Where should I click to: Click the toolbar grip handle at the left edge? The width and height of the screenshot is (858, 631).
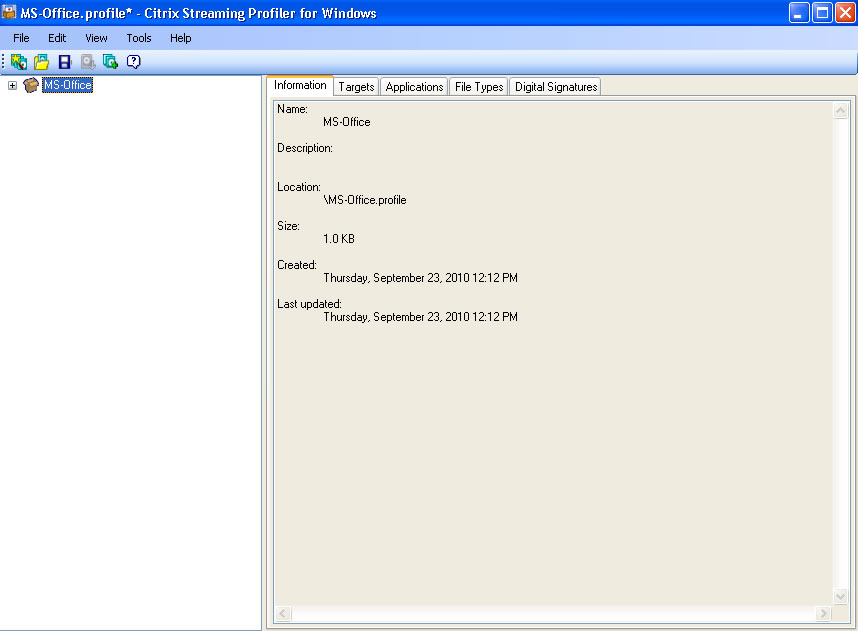click(3, 62)
